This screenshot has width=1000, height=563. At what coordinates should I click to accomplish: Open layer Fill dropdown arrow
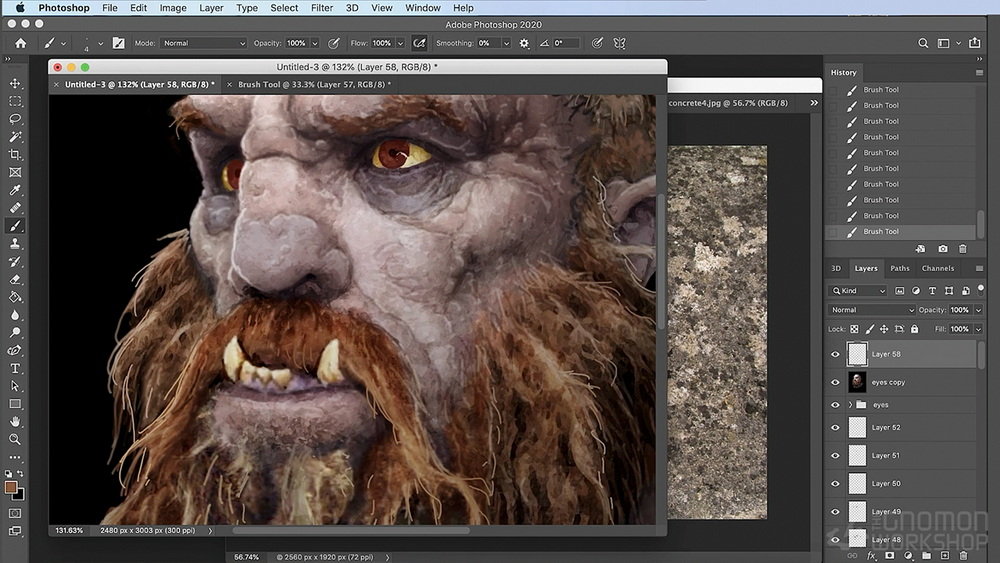[979, 329]
